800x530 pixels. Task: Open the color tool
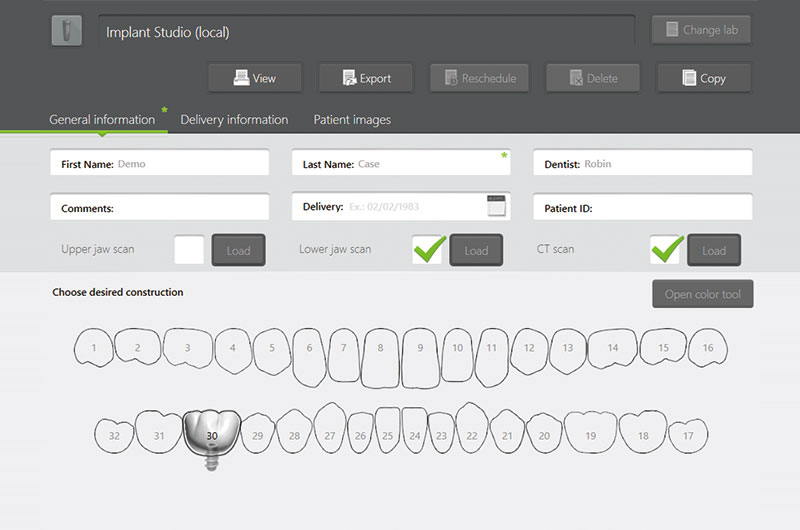[x=703, y=294]
